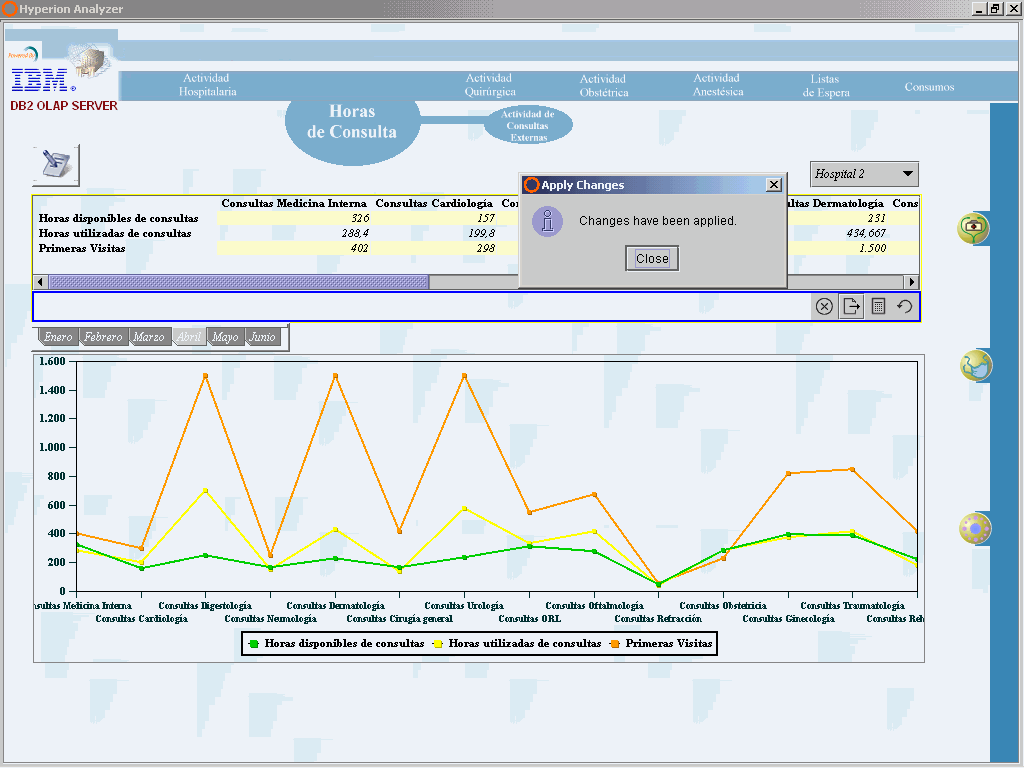Select the Mayo month tab
The width and height of the screenshot is (1024, 768).
point(225,338)
